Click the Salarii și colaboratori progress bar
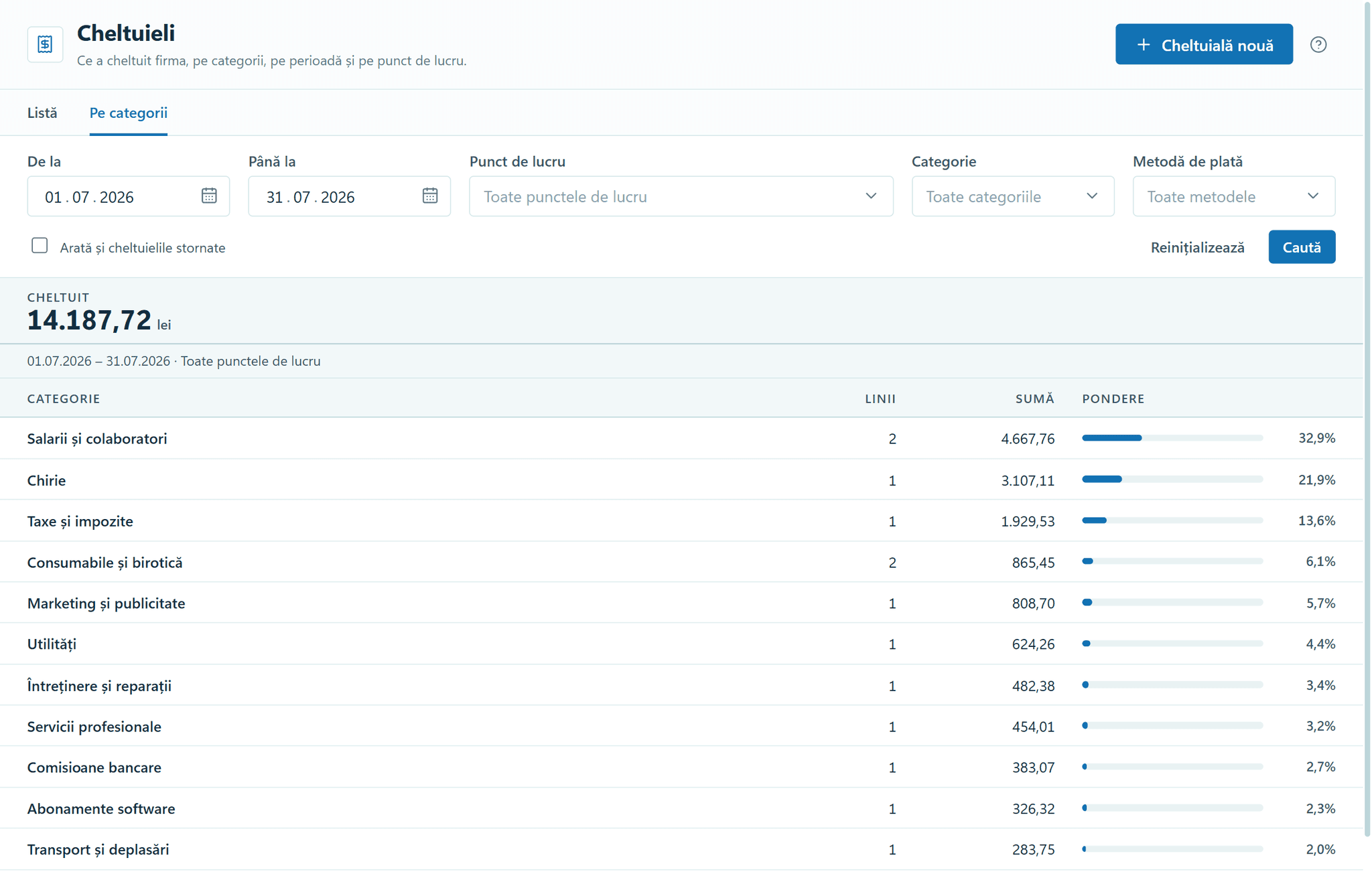The image size is (1372, 874). (1172, 438)
